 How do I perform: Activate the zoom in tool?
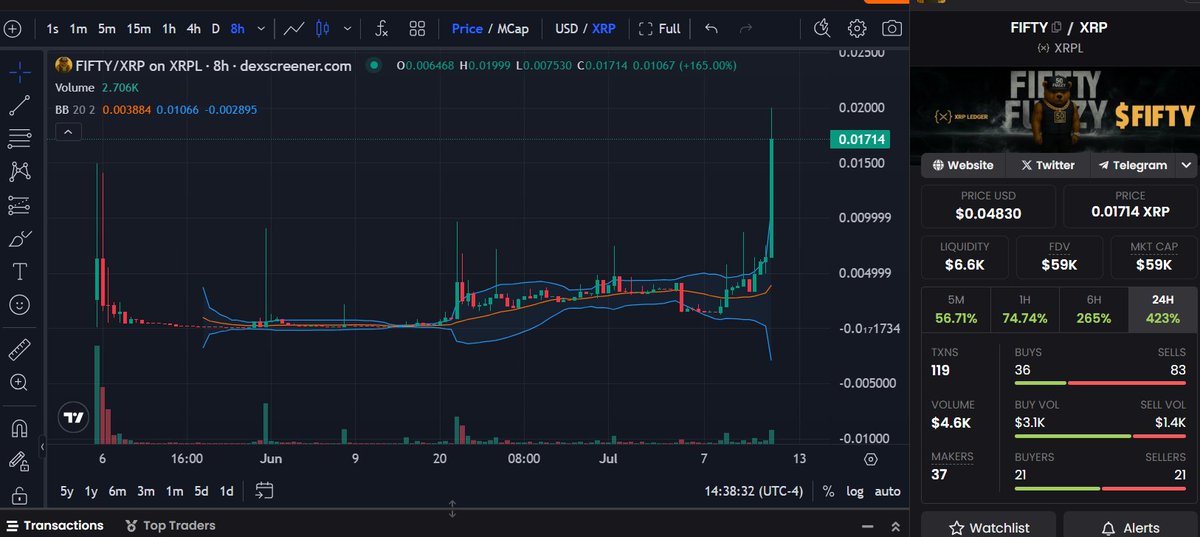pyautogui.click(x=19, y=382)
